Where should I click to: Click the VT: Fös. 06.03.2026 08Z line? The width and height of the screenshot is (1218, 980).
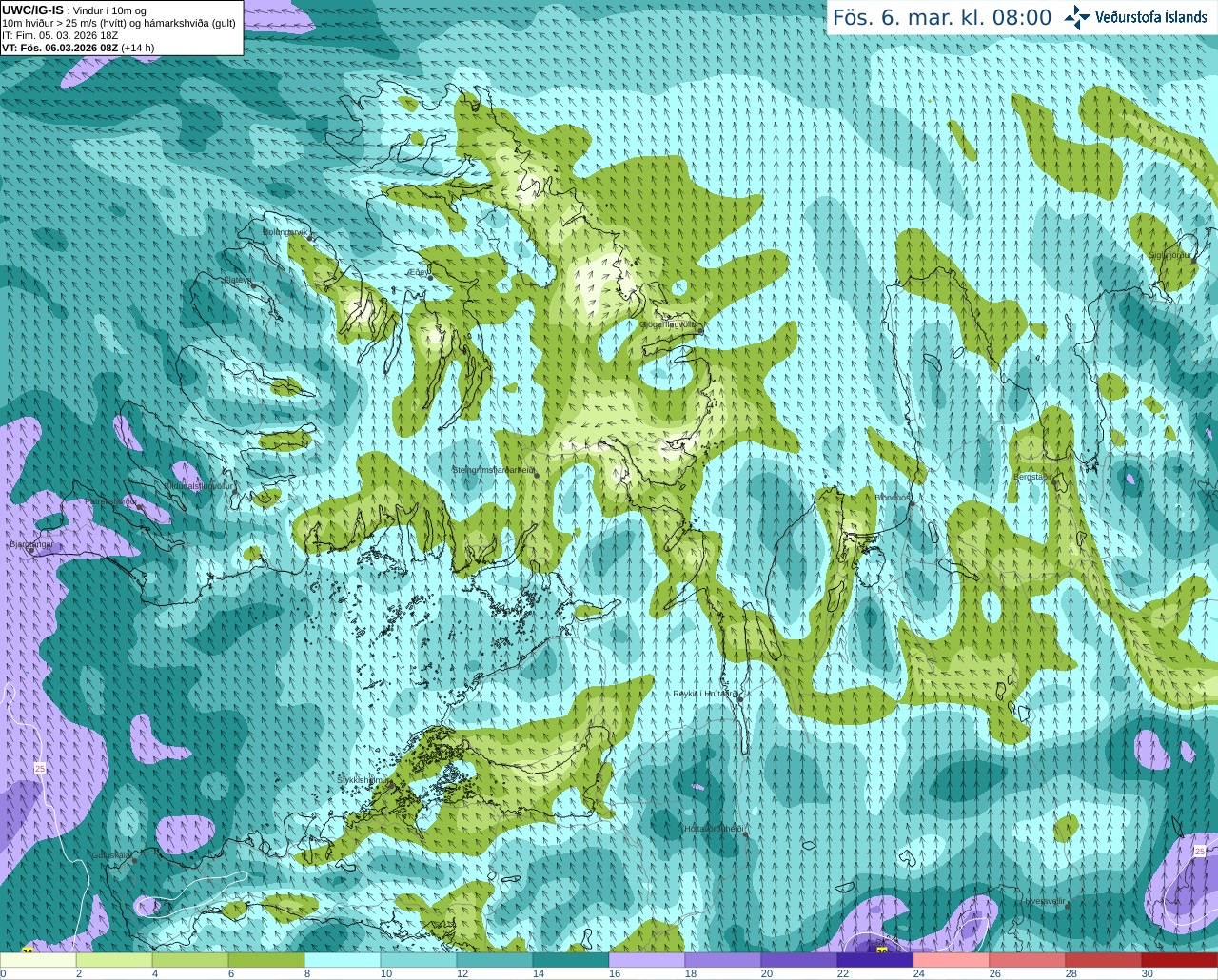tap(78, 48)
